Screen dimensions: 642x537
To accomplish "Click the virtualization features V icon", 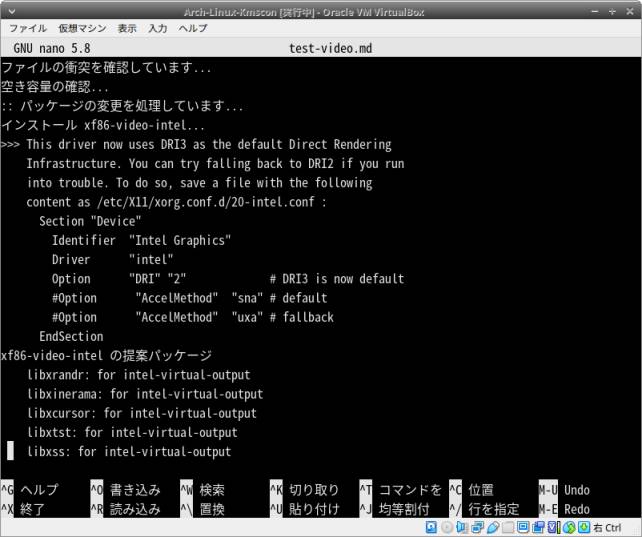I will pyautogui.click(x=554, y=527).
